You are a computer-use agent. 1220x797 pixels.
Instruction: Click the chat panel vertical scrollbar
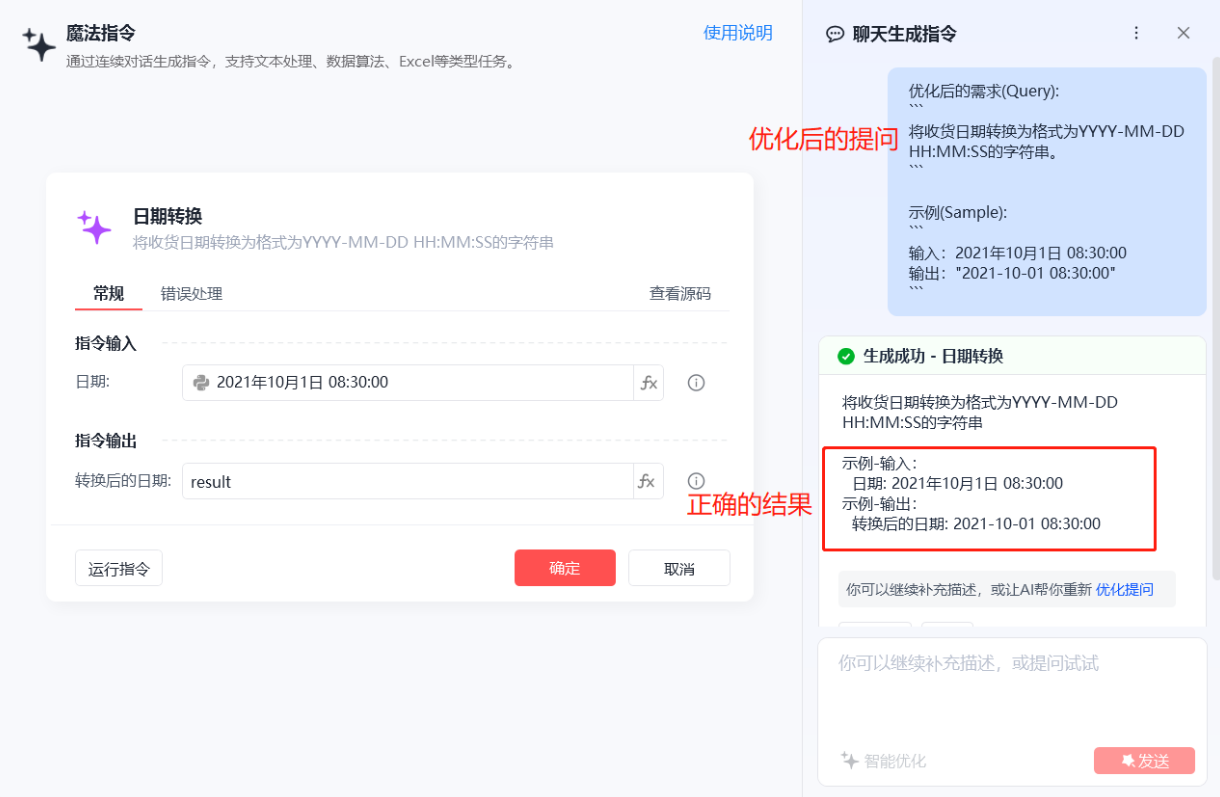(x=1215, y=320)
